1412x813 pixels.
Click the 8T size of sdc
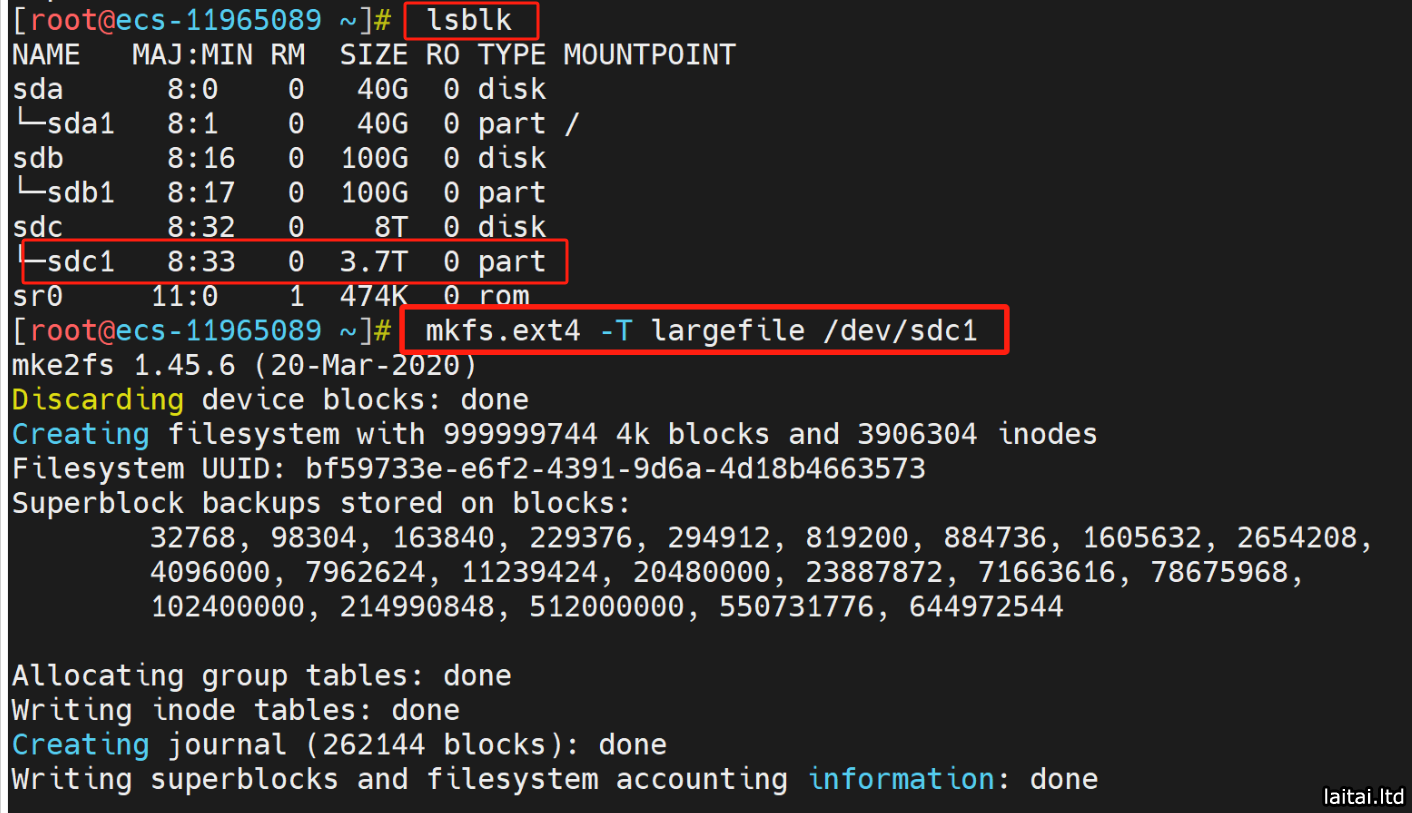390,227
